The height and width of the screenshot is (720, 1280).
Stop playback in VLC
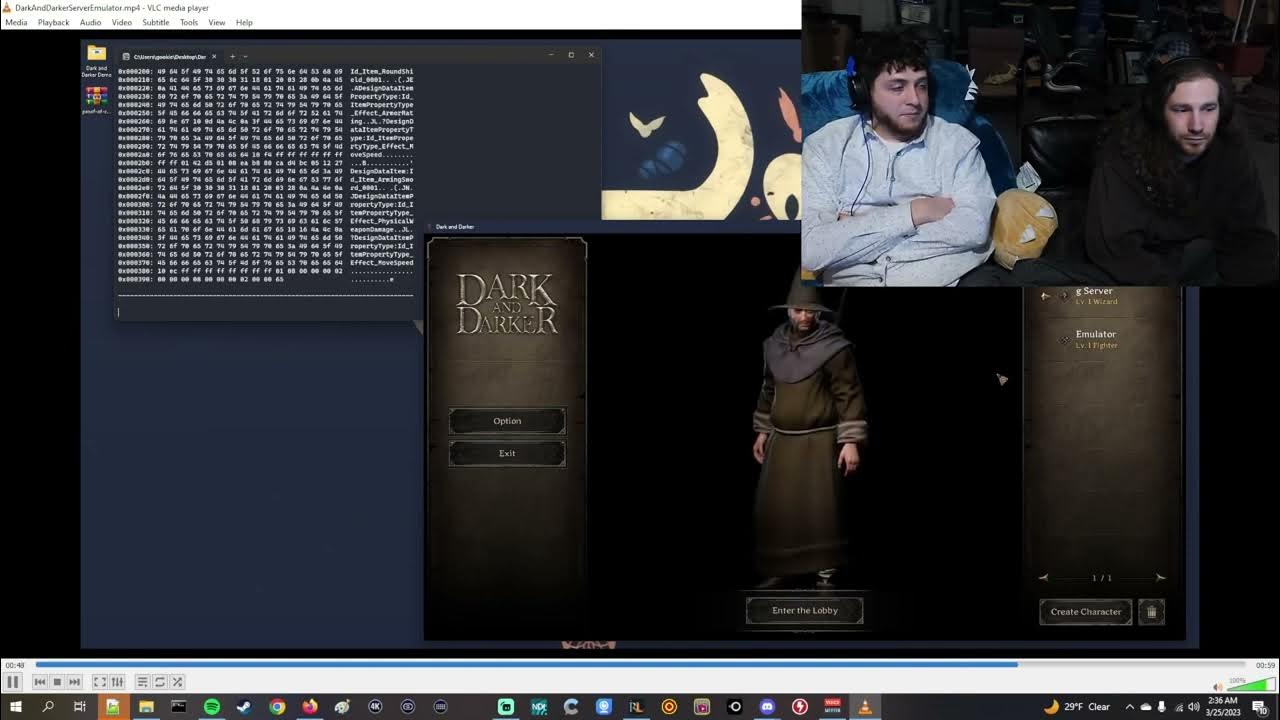coord(57,682)
